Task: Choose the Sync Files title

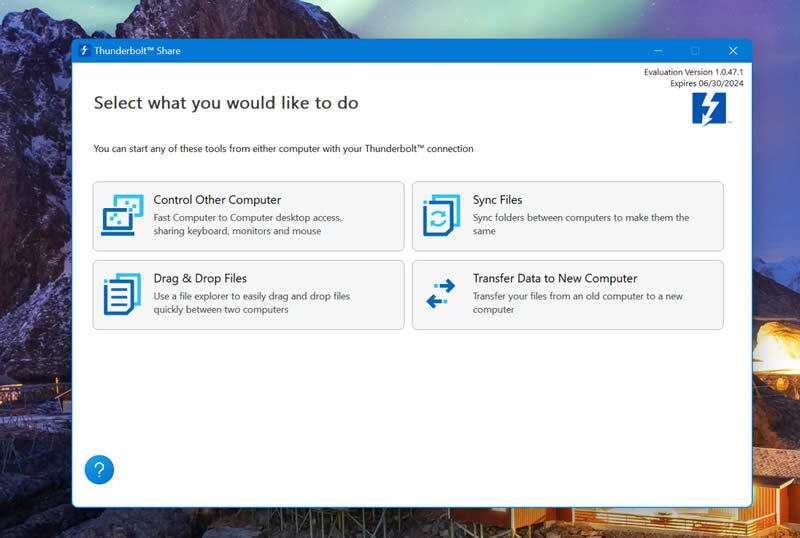Action: [x=497, y=200]
